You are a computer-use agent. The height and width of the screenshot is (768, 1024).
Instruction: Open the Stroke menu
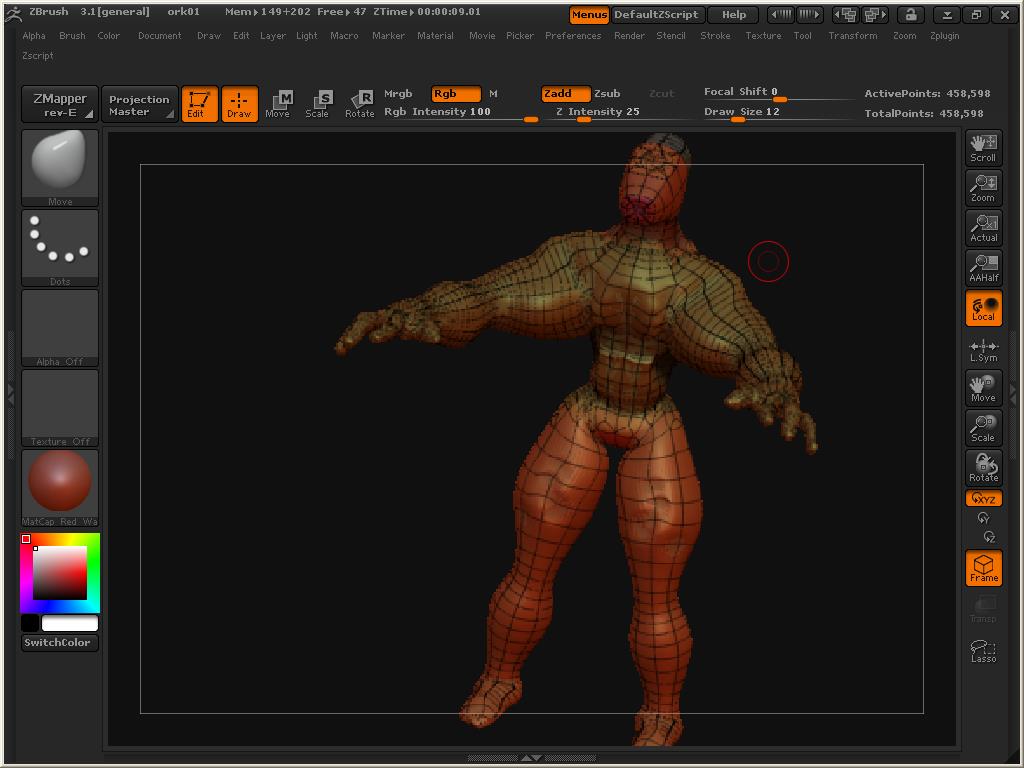[x=715, y=36]
